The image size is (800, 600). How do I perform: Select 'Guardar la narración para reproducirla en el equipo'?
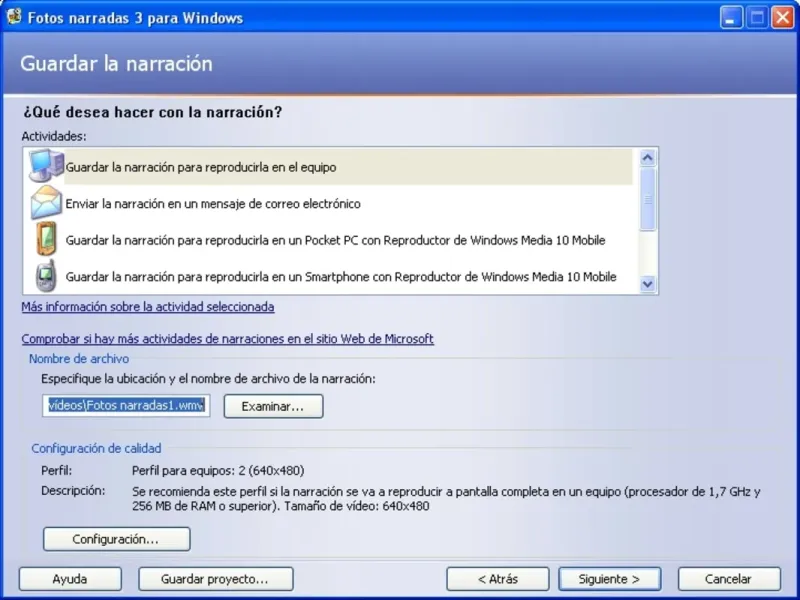click(331, 167)
